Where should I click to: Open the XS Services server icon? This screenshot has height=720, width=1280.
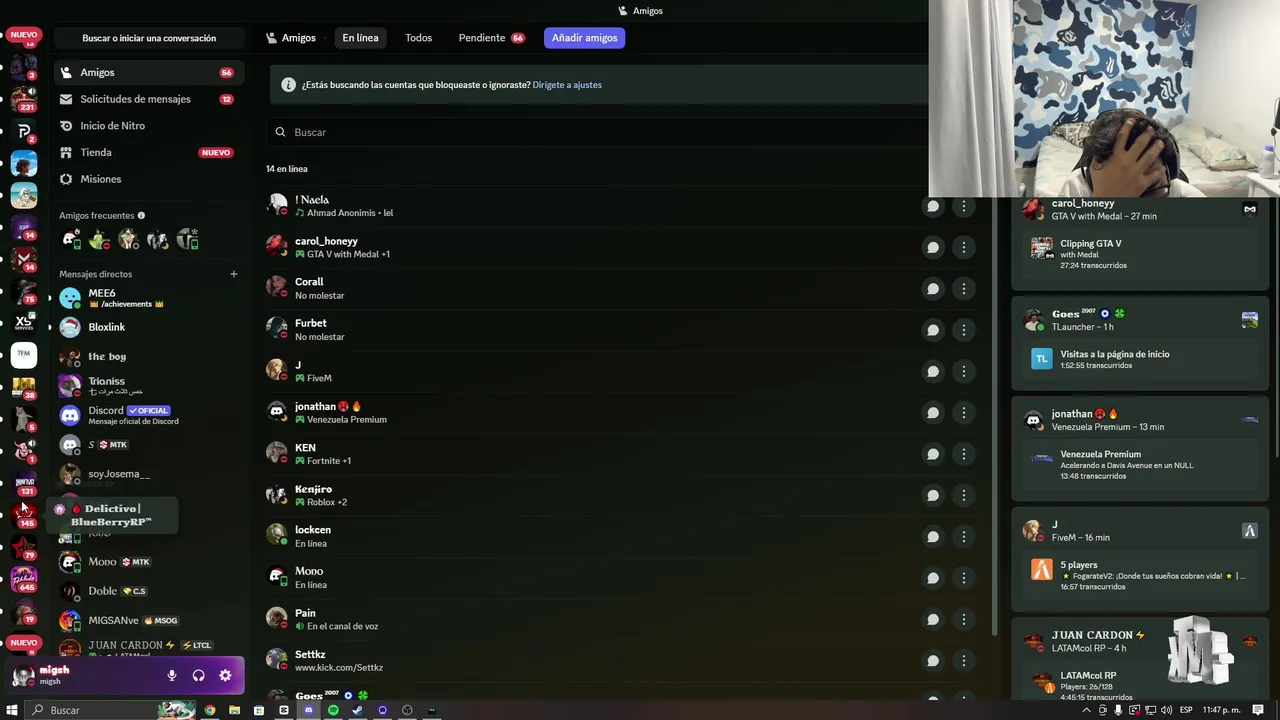(24, 322)
